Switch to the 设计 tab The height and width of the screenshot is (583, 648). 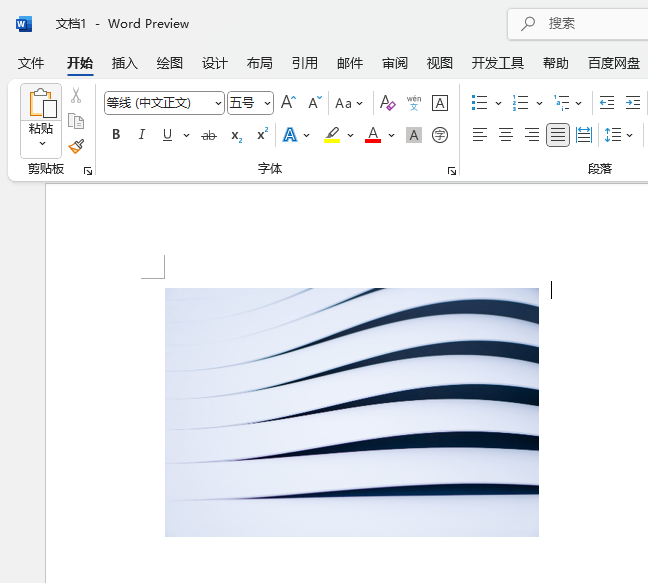click(x=215, y=63)
